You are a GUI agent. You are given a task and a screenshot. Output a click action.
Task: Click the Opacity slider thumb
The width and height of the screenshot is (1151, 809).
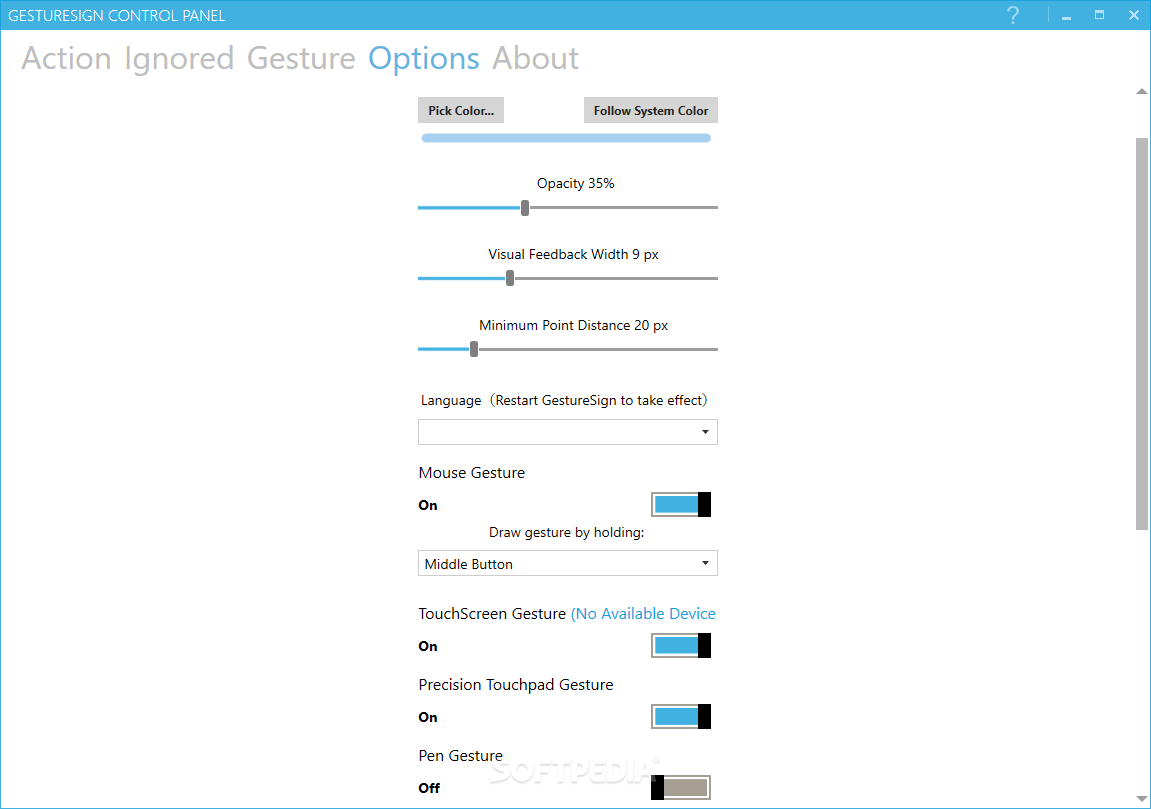pyautogui.click(x=525, y=208)
